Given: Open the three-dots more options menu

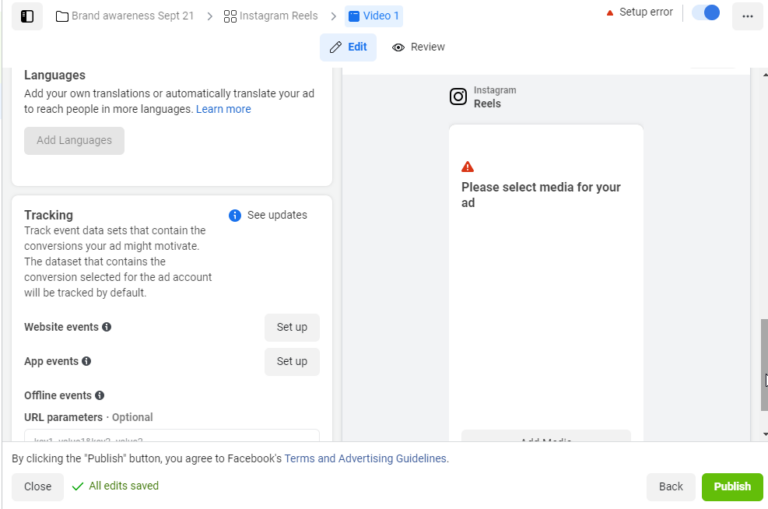Looking at the screenshot, I should pyautogui.click(x=747, y=16).
